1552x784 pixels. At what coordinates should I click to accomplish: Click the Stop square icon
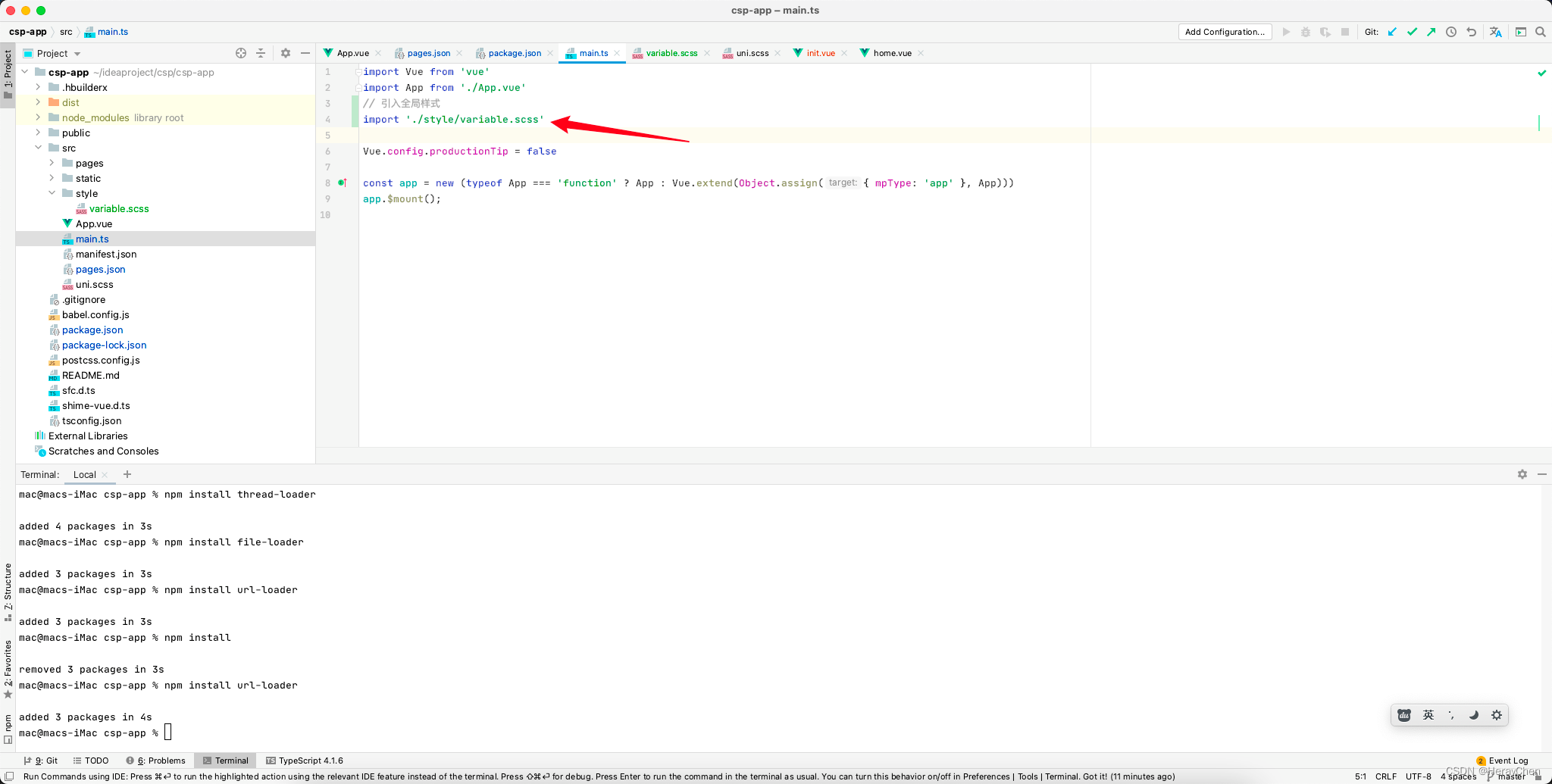[1345, 32]
